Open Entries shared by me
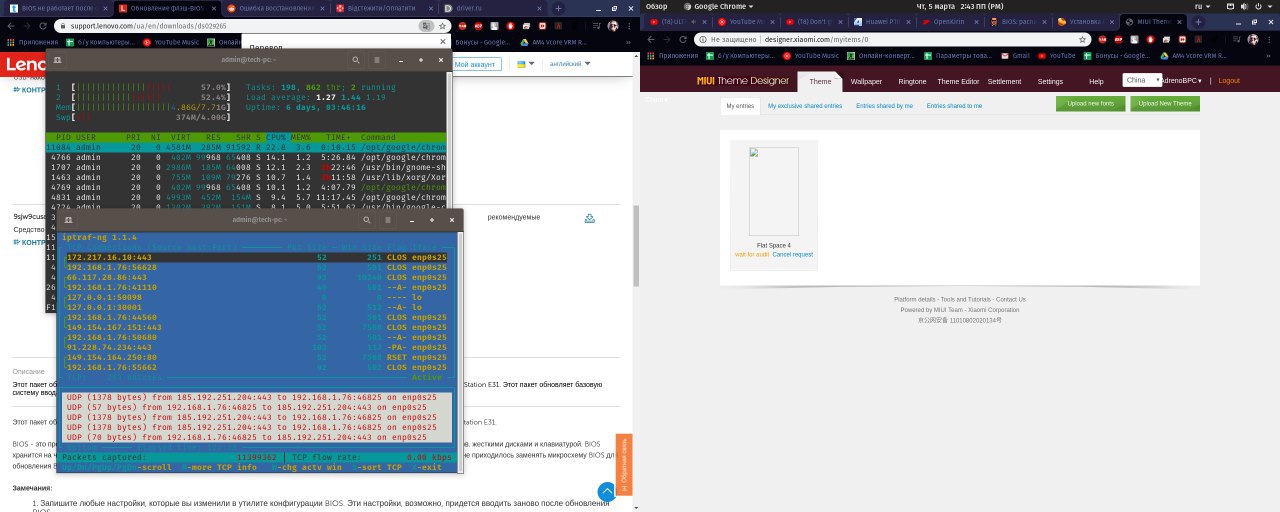Viewport: 1280px width, 512px height. coord(884,105)
